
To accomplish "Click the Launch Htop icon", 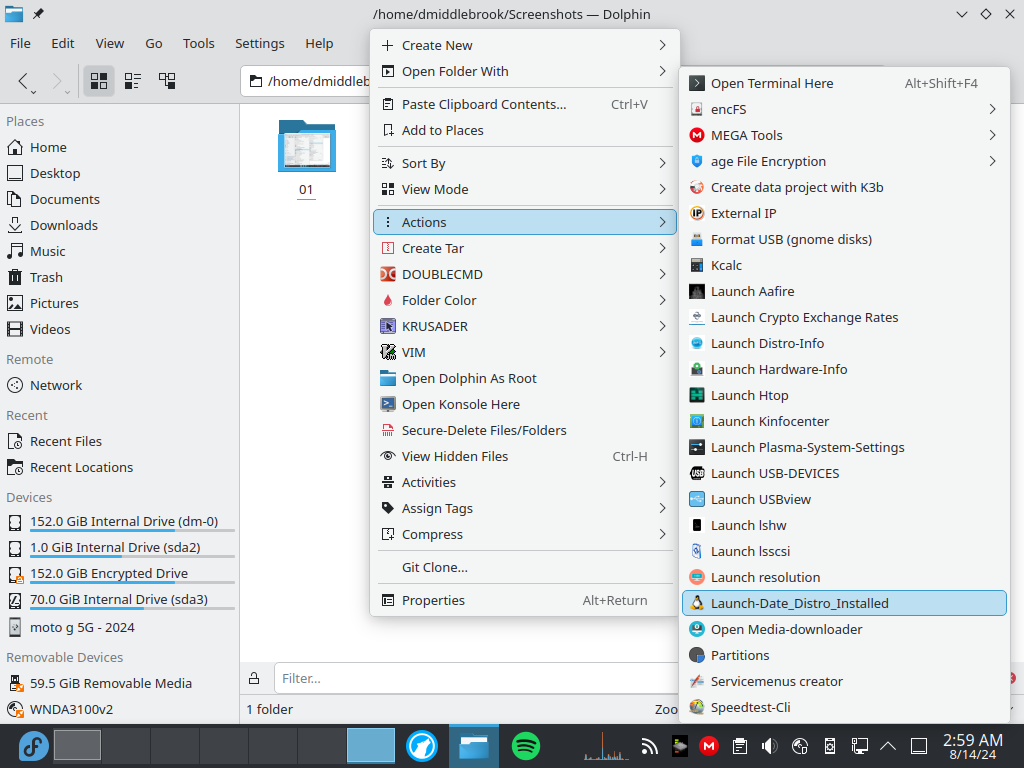I will (697, 396).
